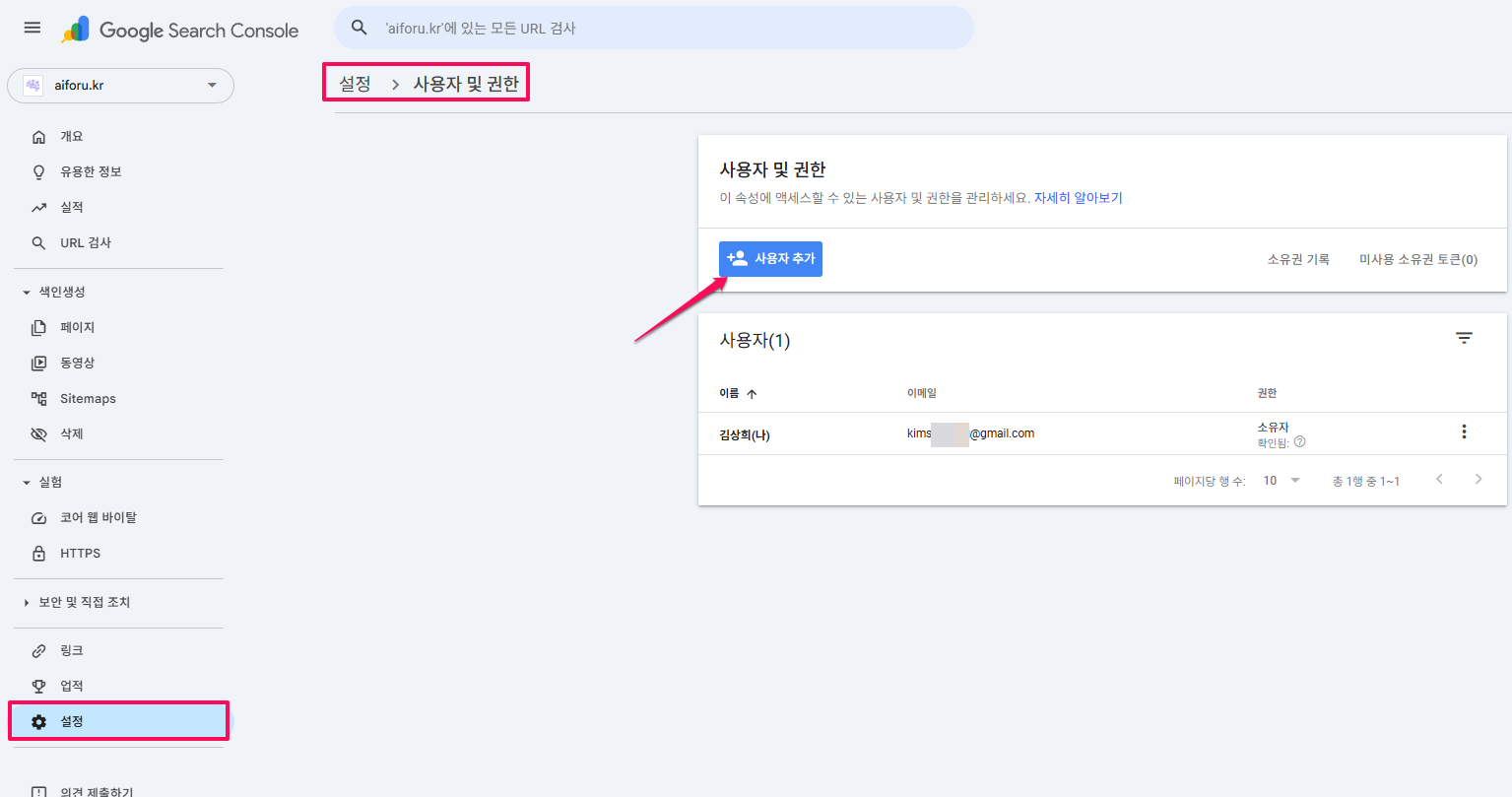Screen dimensions: 1512x797
Task: Click the 사용자 추가 button
Action: [x=770, y=259]
